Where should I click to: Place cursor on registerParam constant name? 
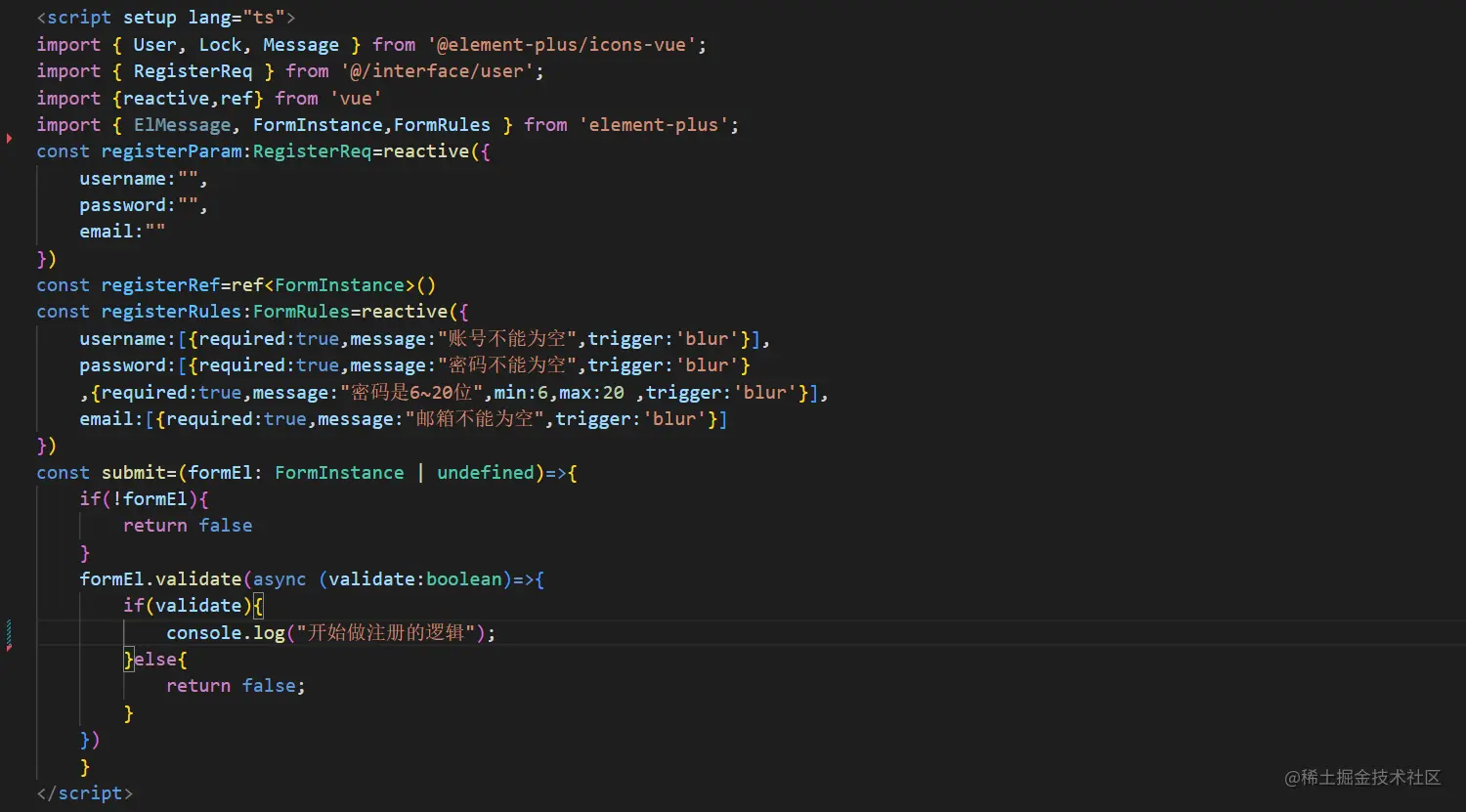(x=171, y=151)
